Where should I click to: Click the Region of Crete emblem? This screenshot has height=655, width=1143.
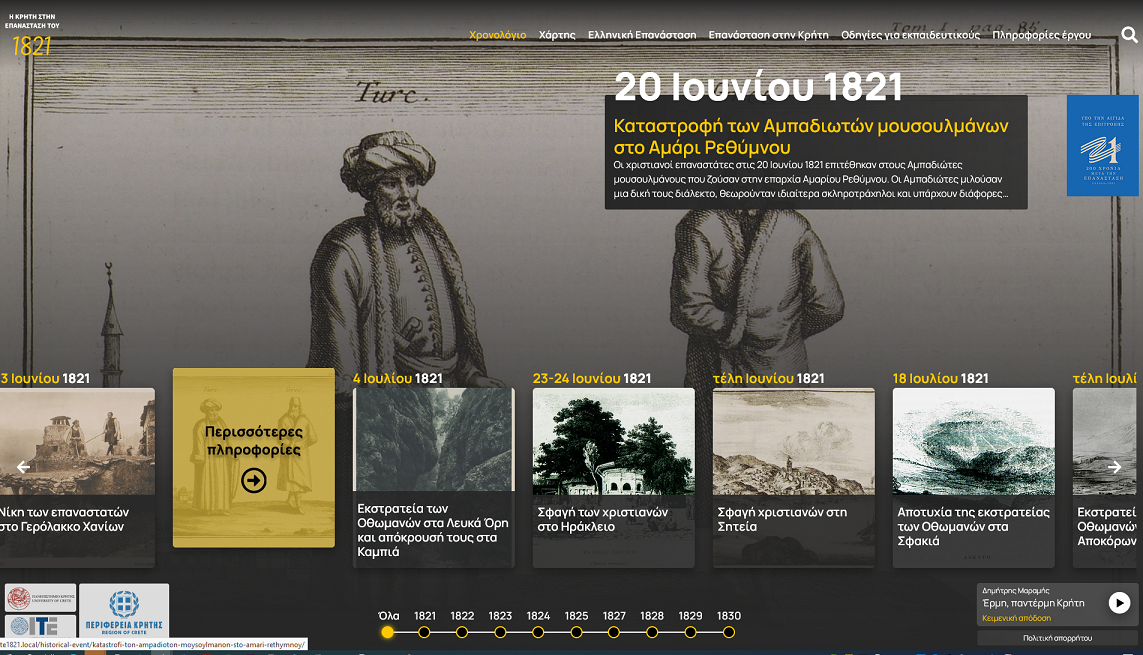point(125,611)
